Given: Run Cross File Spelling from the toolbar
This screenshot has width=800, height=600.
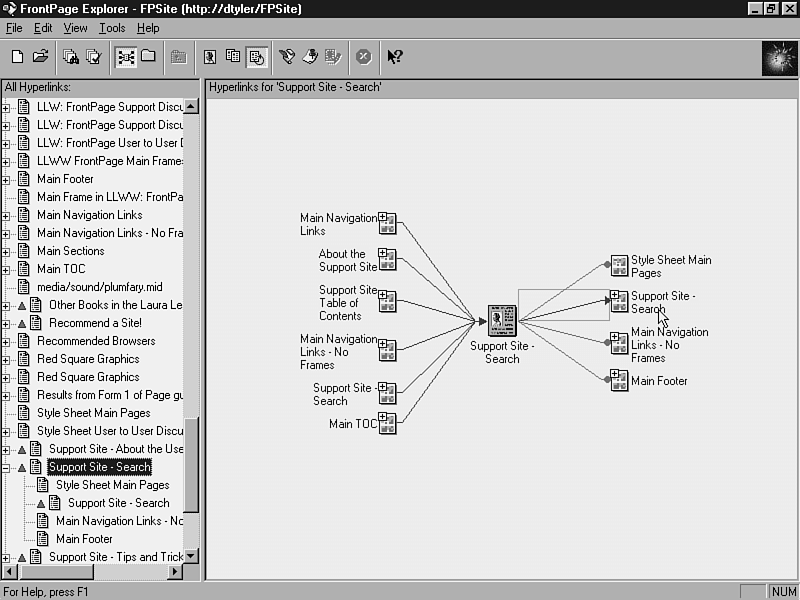Looking at the screenshot, I should [x=94, y=57].
